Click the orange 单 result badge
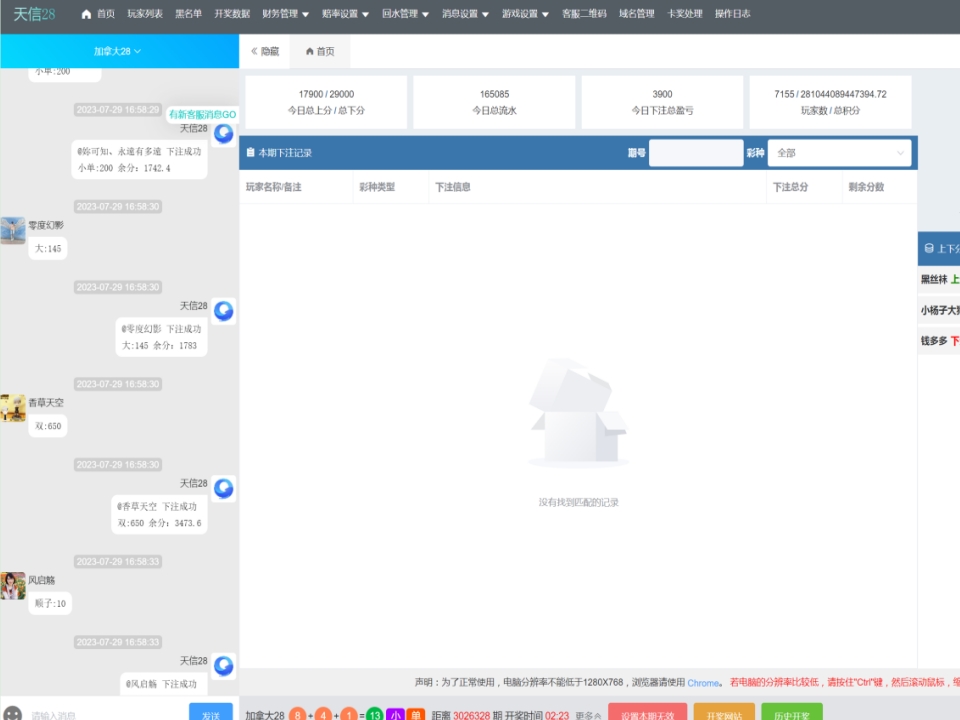The height and width of the screenshot is (720, 960). [416, 714]
